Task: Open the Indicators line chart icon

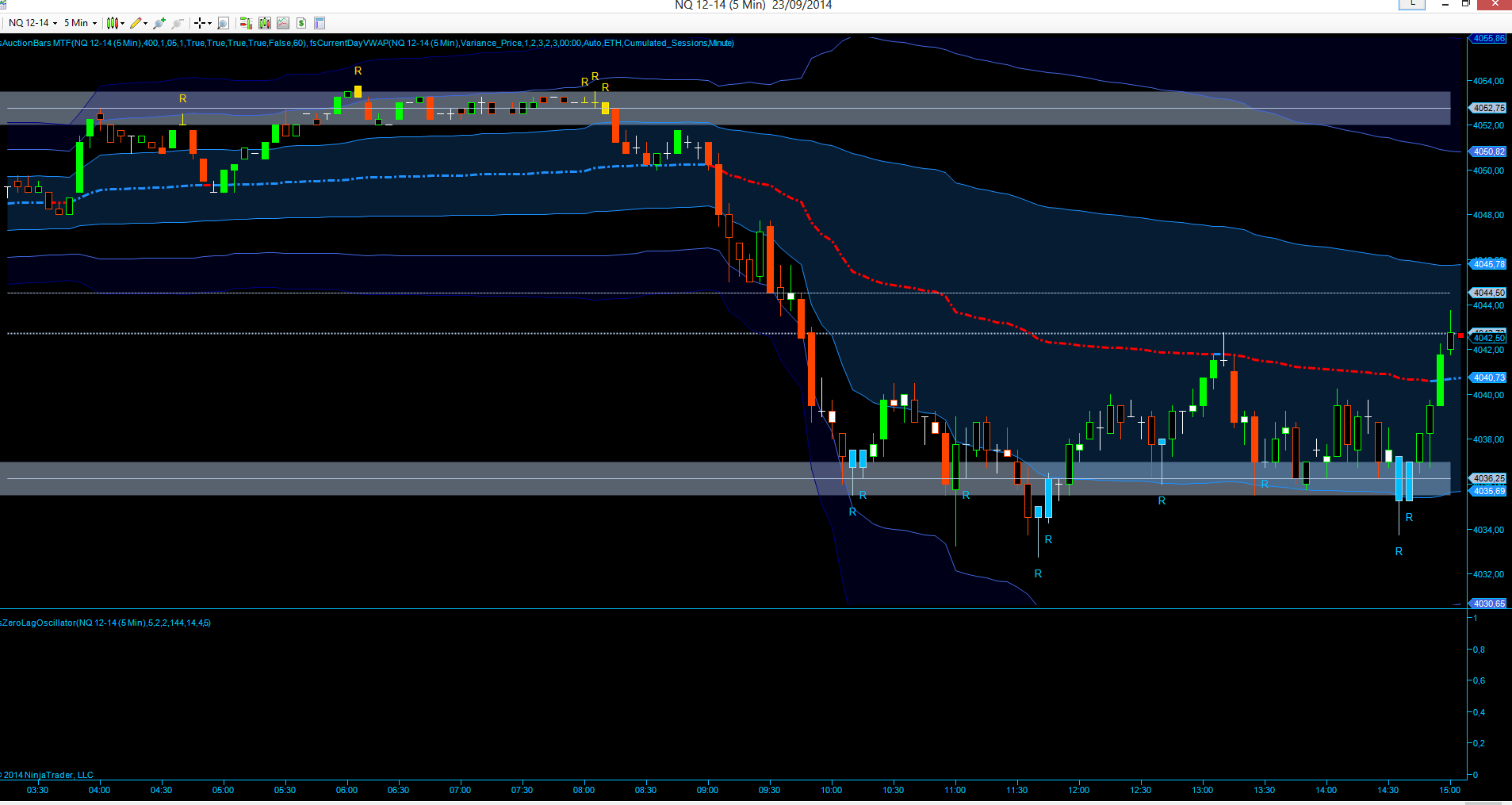Action: click(283, 23)
